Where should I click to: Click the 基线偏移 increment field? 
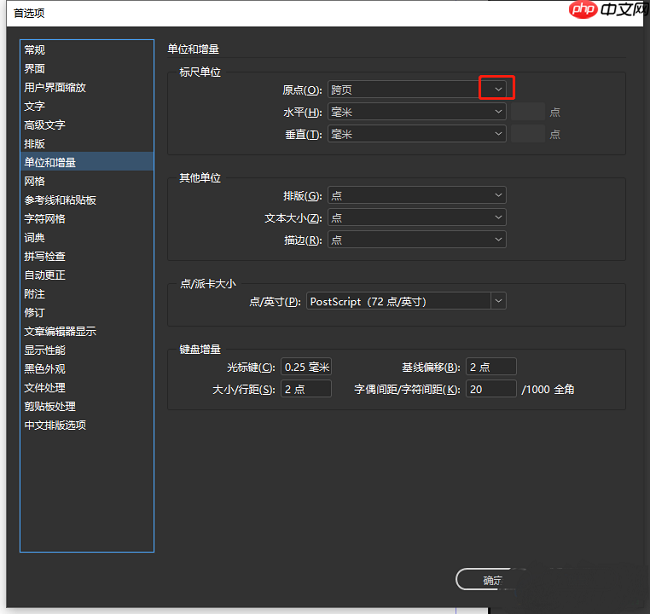pyautogui.click(x=491, y=366)
